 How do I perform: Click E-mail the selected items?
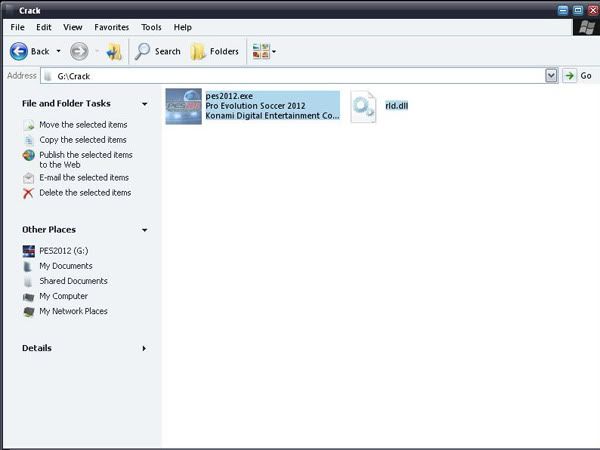pos(84,178)
